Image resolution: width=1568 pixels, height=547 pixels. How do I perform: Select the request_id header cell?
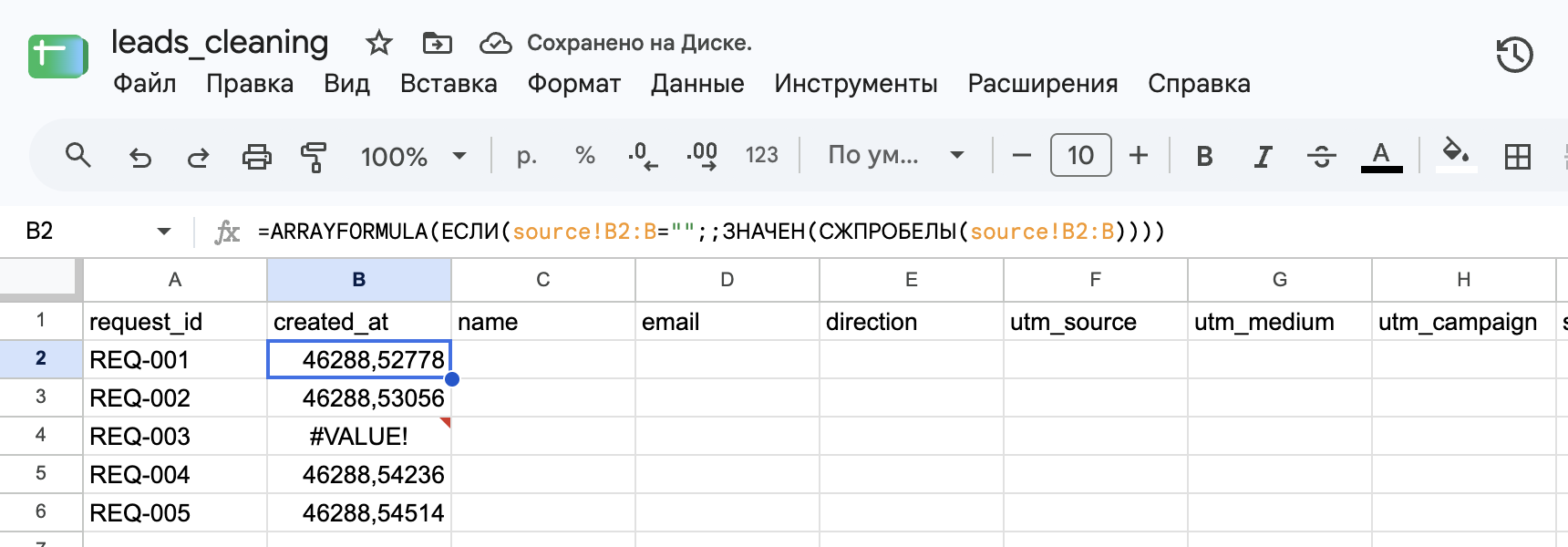(175, 322)
